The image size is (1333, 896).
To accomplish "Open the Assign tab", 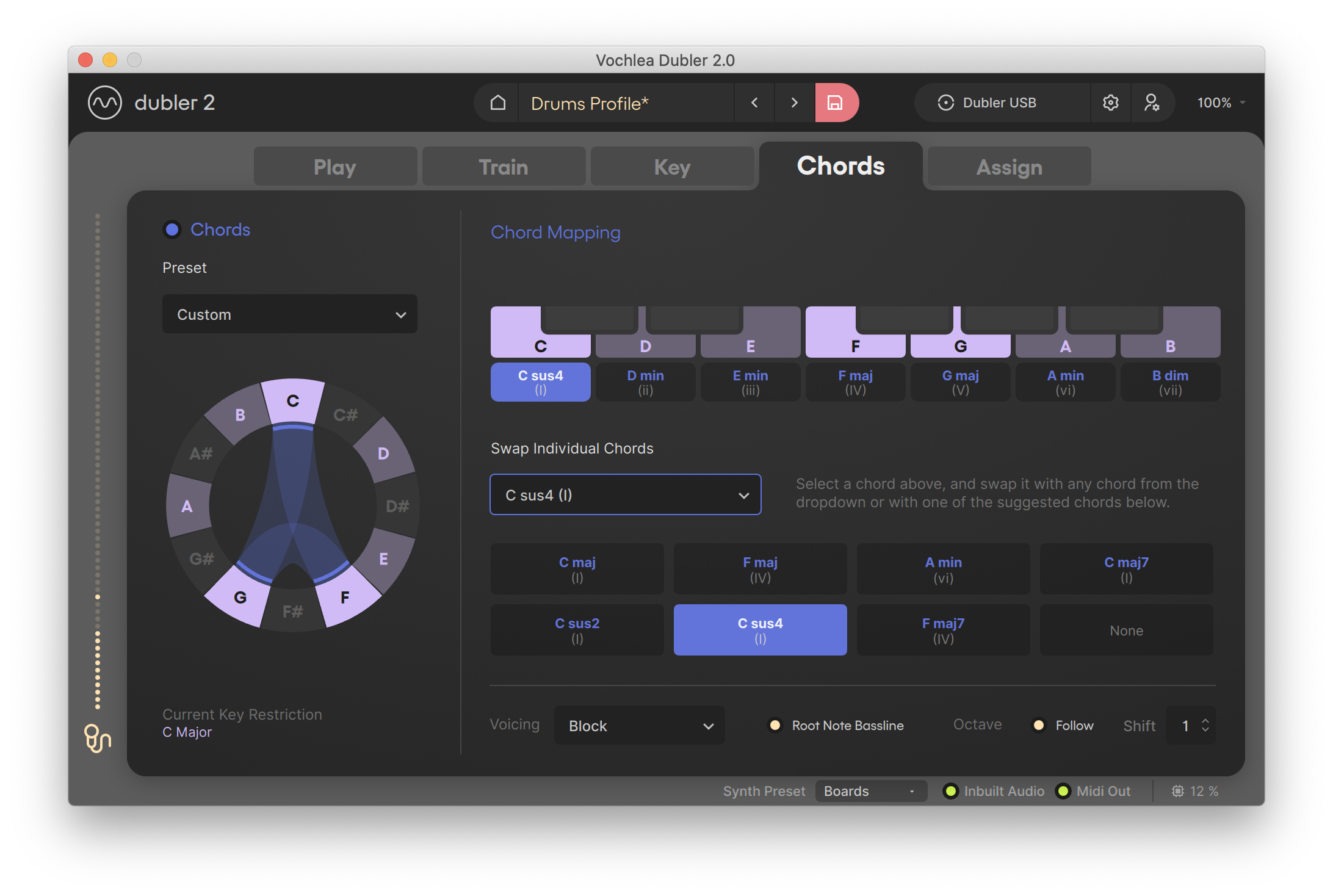I will (1009, 167).
